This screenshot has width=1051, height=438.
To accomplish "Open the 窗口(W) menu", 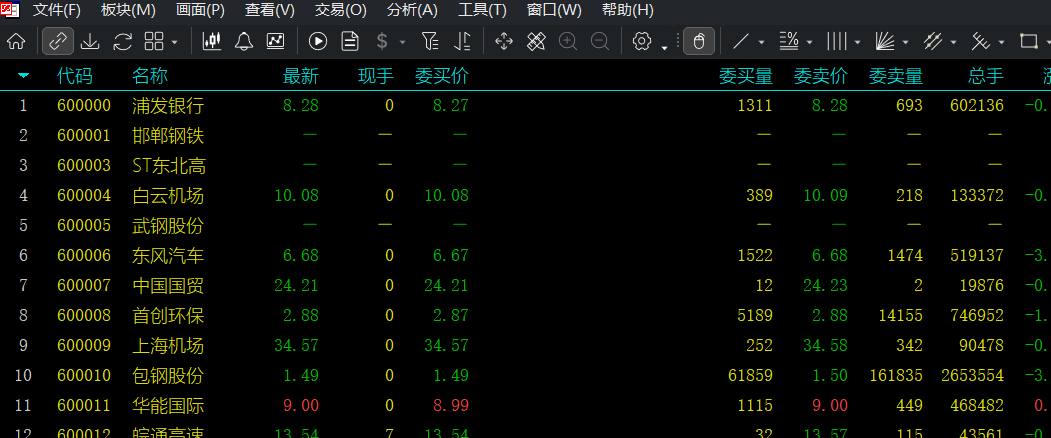I will point(554,10).
